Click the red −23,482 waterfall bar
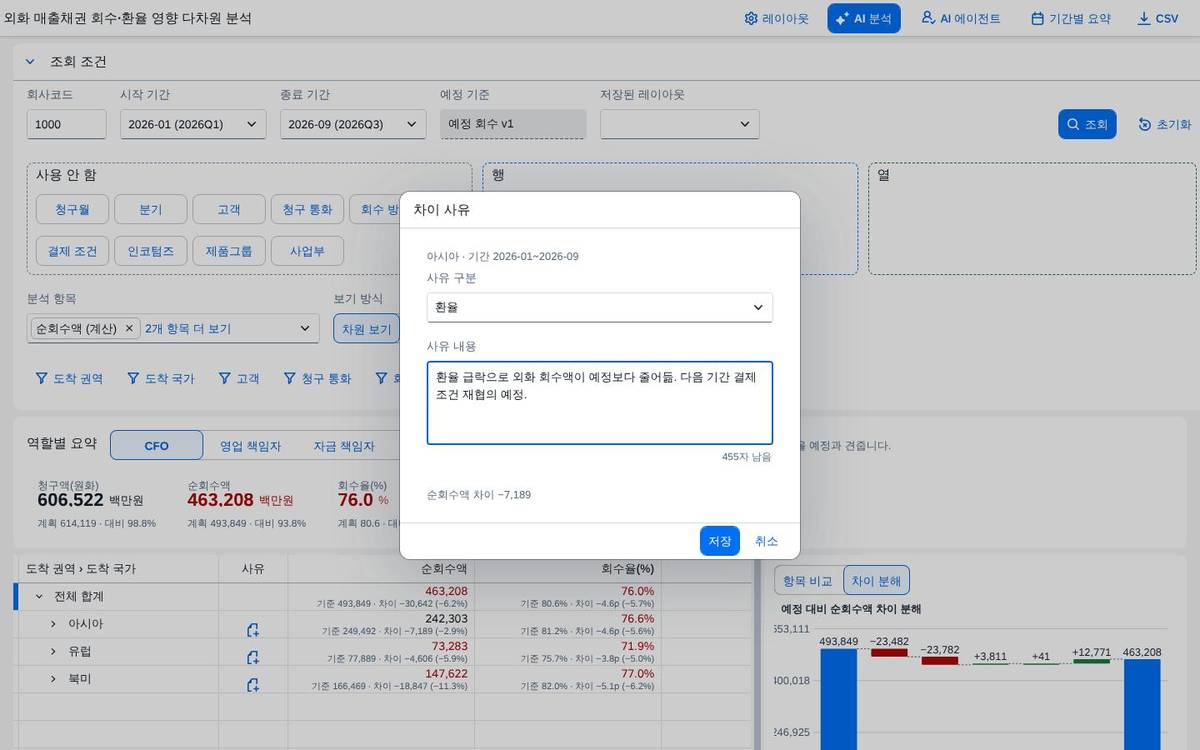The image size is (1200, 750). 889,652
